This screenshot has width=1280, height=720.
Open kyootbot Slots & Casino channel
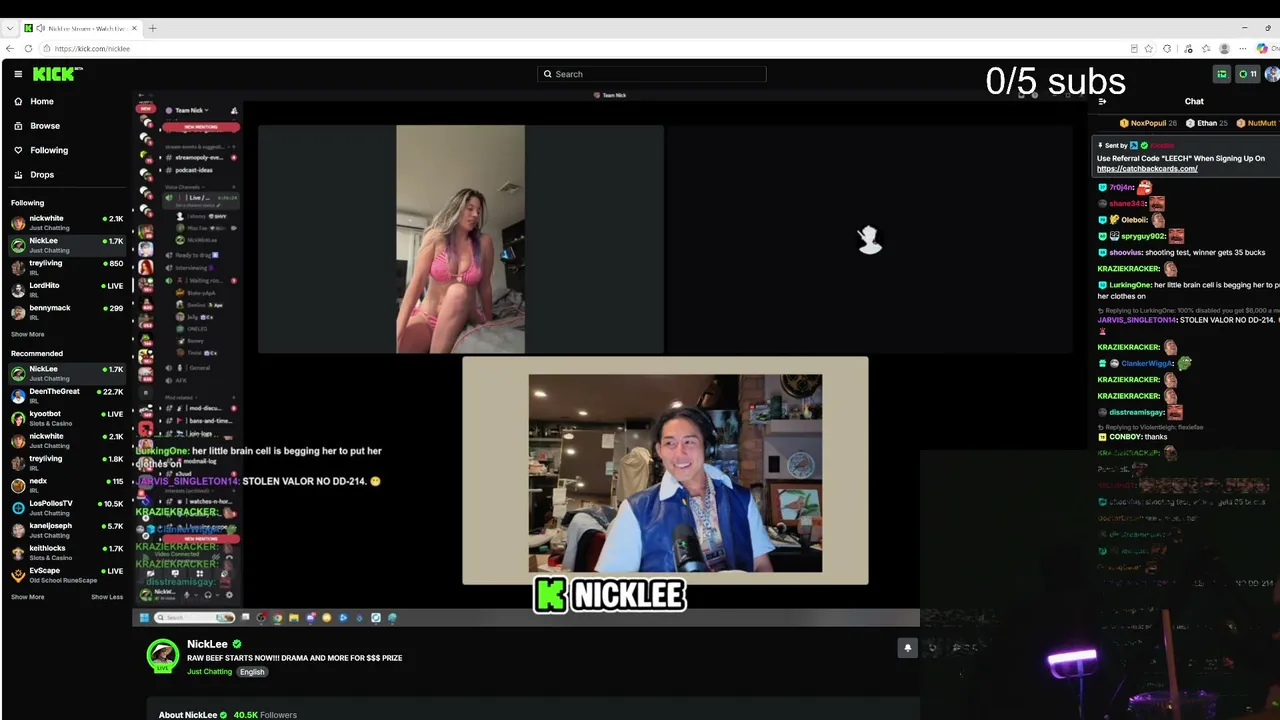pyautogui.click(x=66, y=418)
